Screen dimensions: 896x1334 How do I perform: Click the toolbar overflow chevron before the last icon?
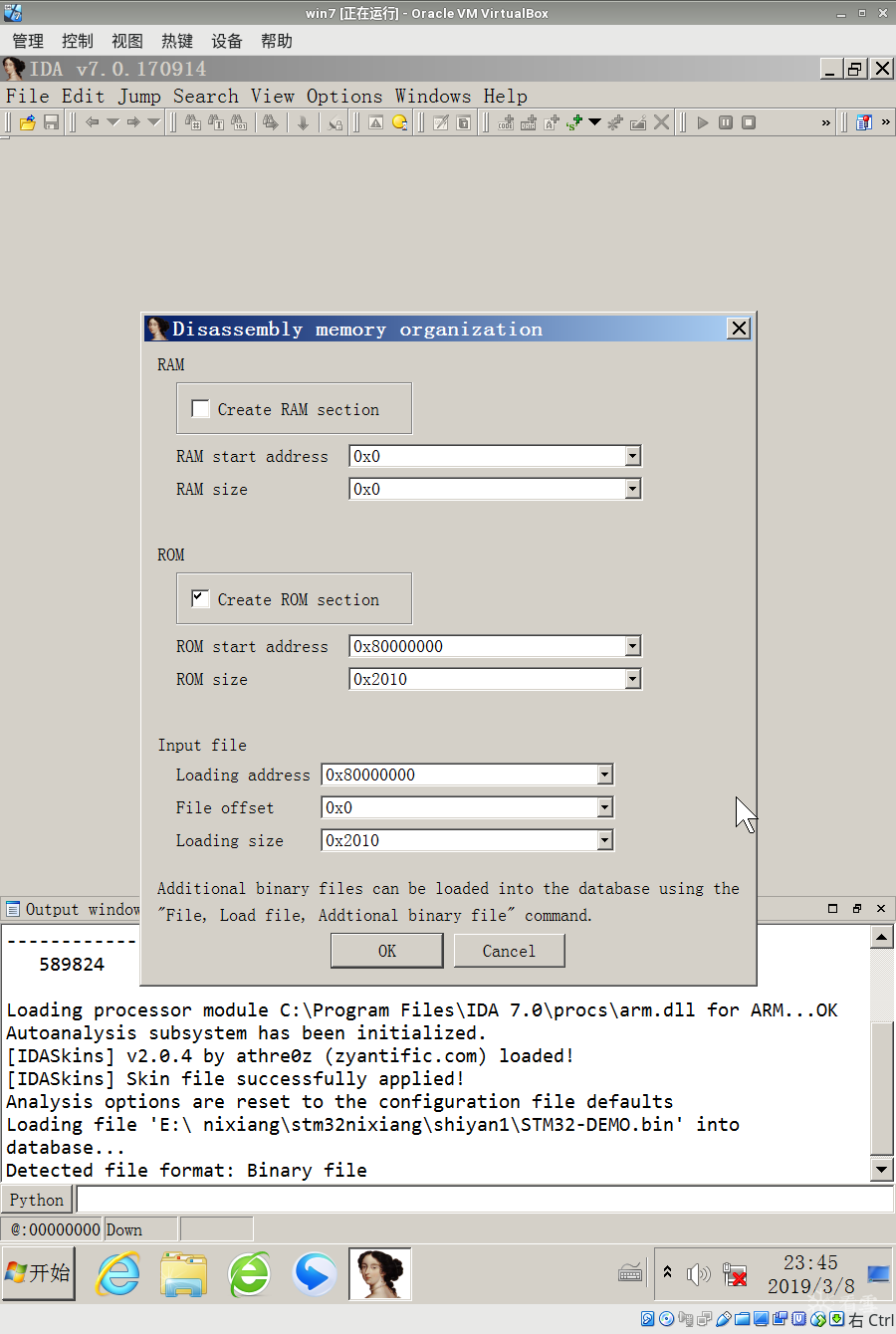(825, 122)
